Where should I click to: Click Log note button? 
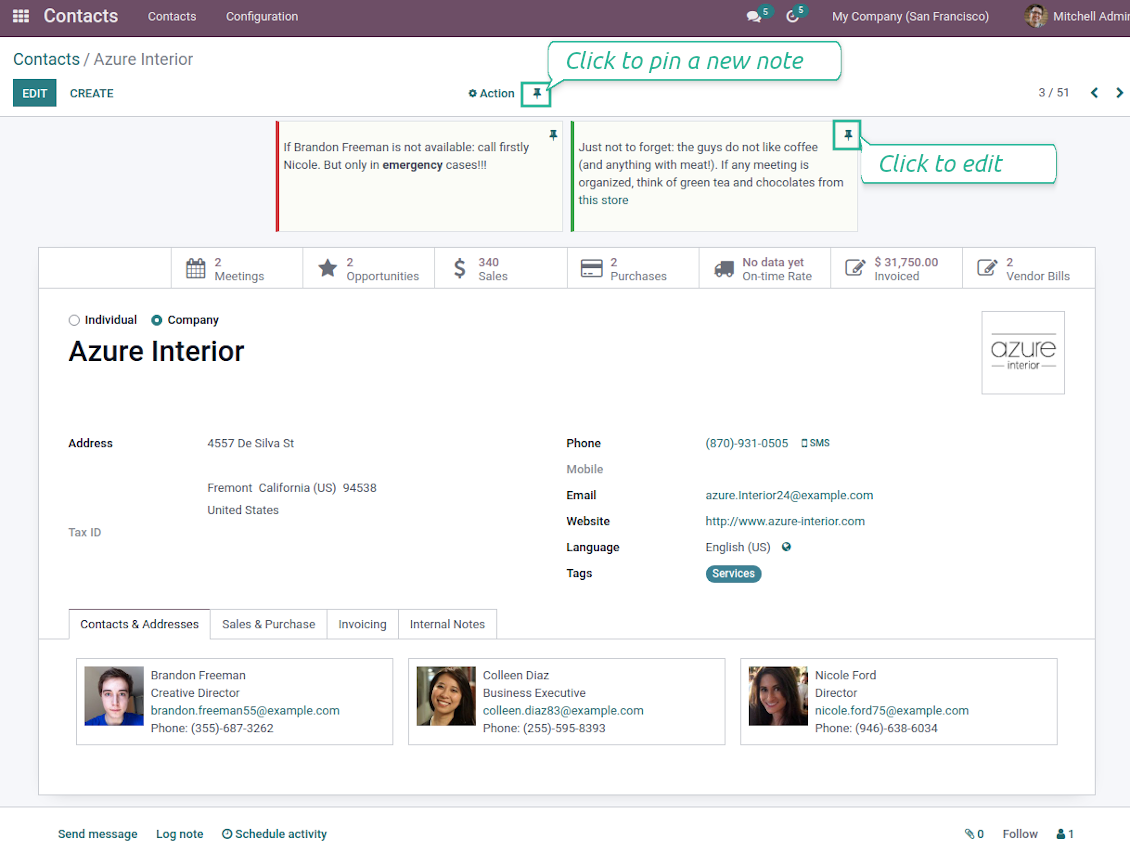click(179, 834)
